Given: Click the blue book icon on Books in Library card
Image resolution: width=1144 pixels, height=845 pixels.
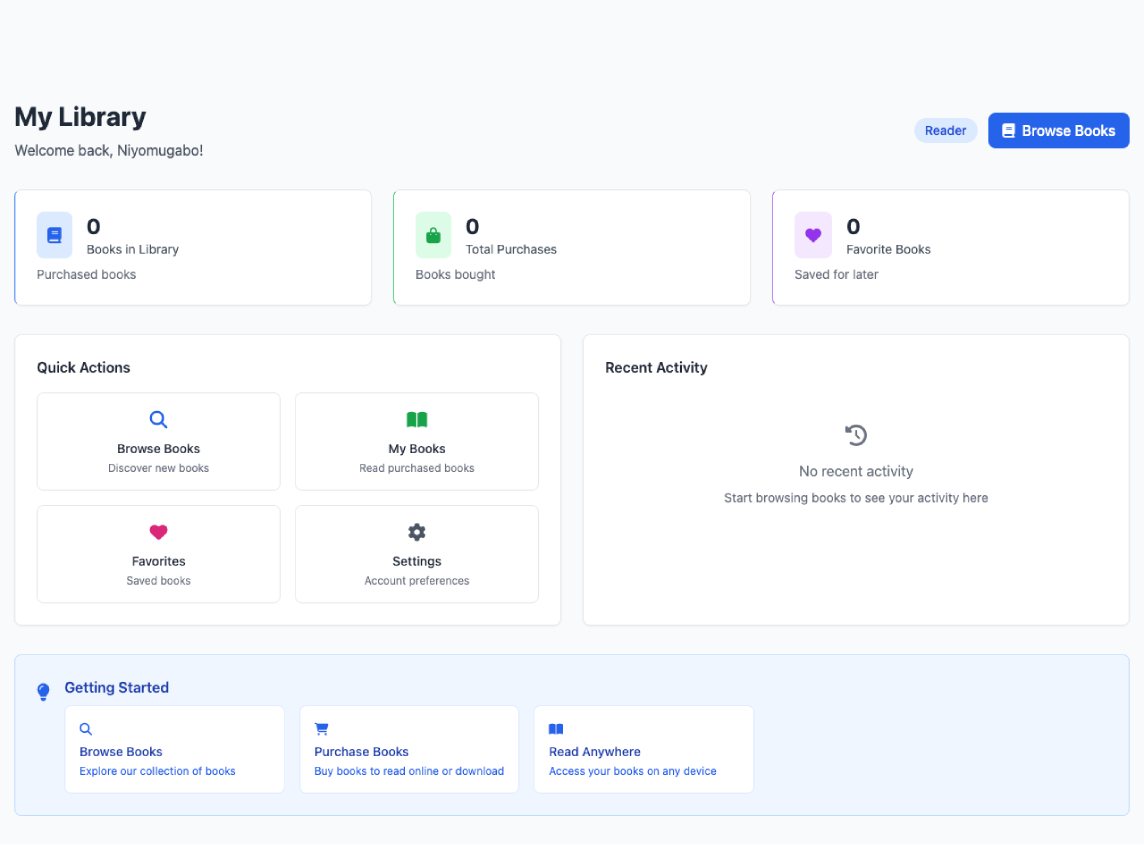Looking at the screenshot, I should [54, 234].
